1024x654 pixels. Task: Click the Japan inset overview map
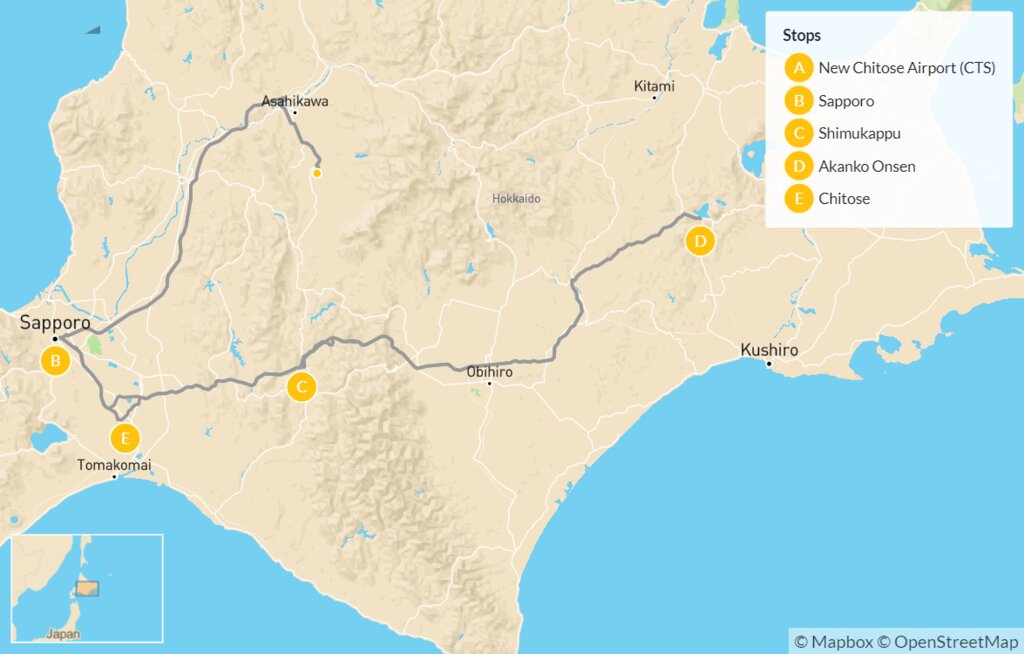point(86,589)
